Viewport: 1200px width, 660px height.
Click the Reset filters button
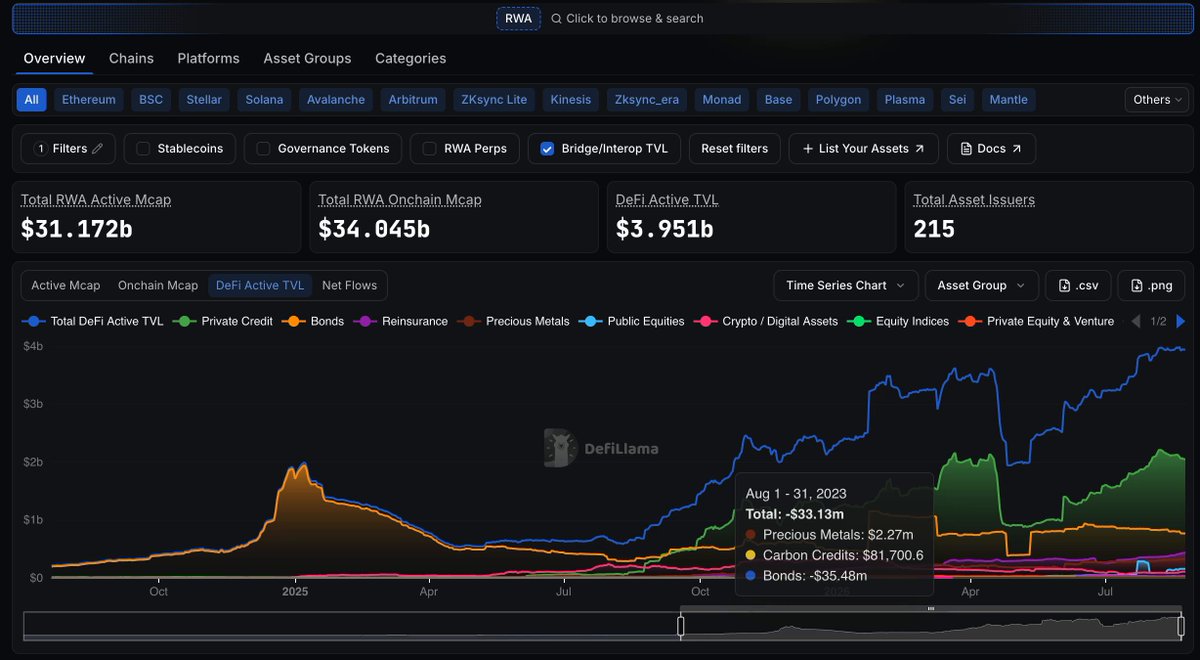tap(735, 148)
